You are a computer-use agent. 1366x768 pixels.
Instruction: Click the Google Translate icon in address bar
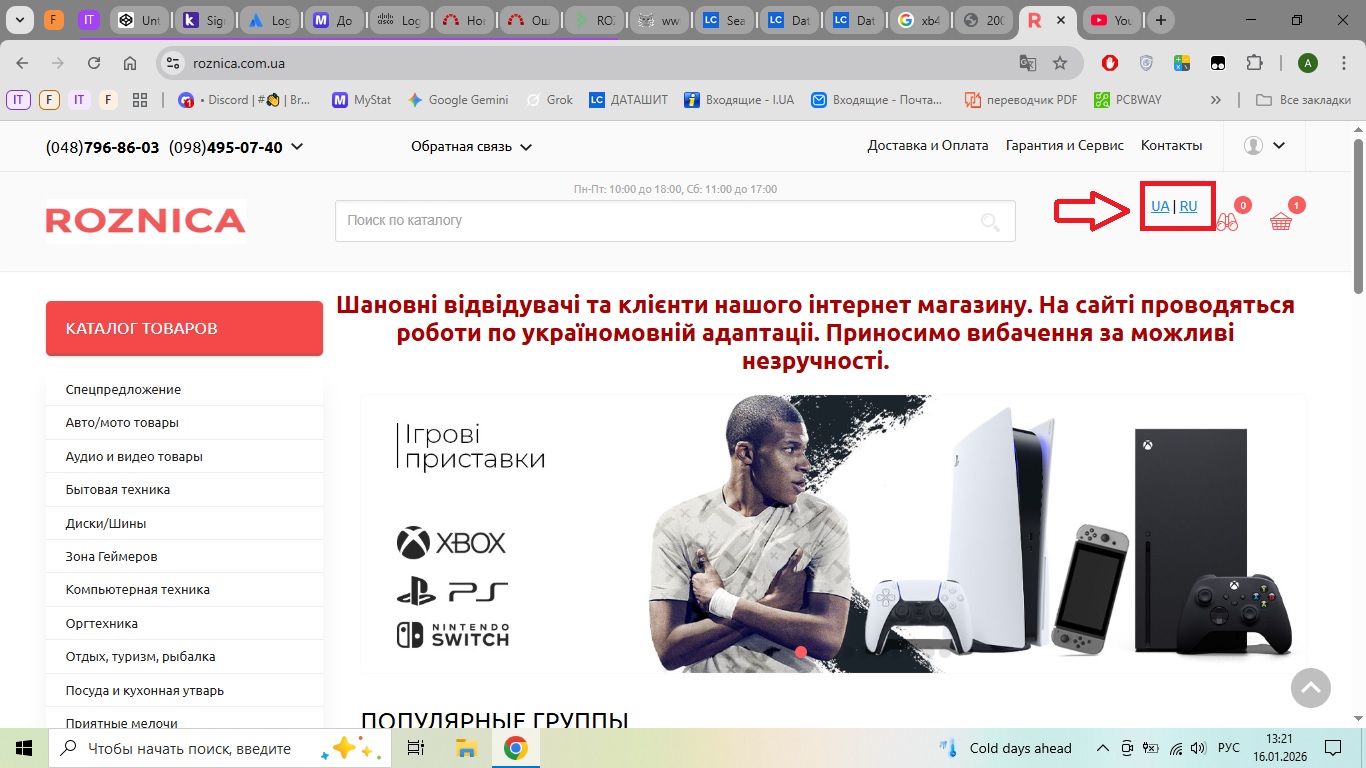click(x=1028, y=63)
